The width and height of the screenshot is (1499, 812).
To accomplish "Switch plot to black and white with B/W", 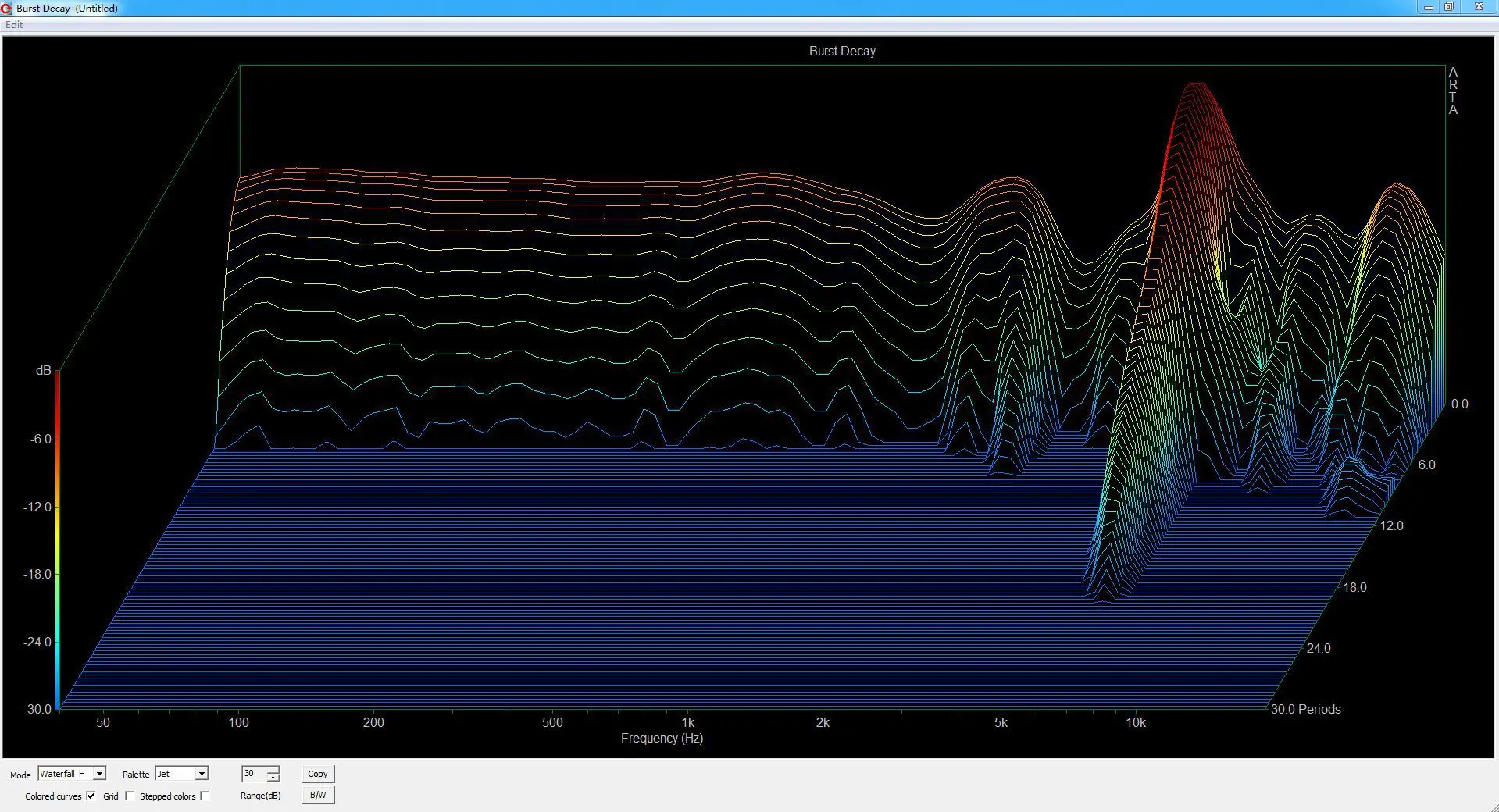I will coord(318,795).
